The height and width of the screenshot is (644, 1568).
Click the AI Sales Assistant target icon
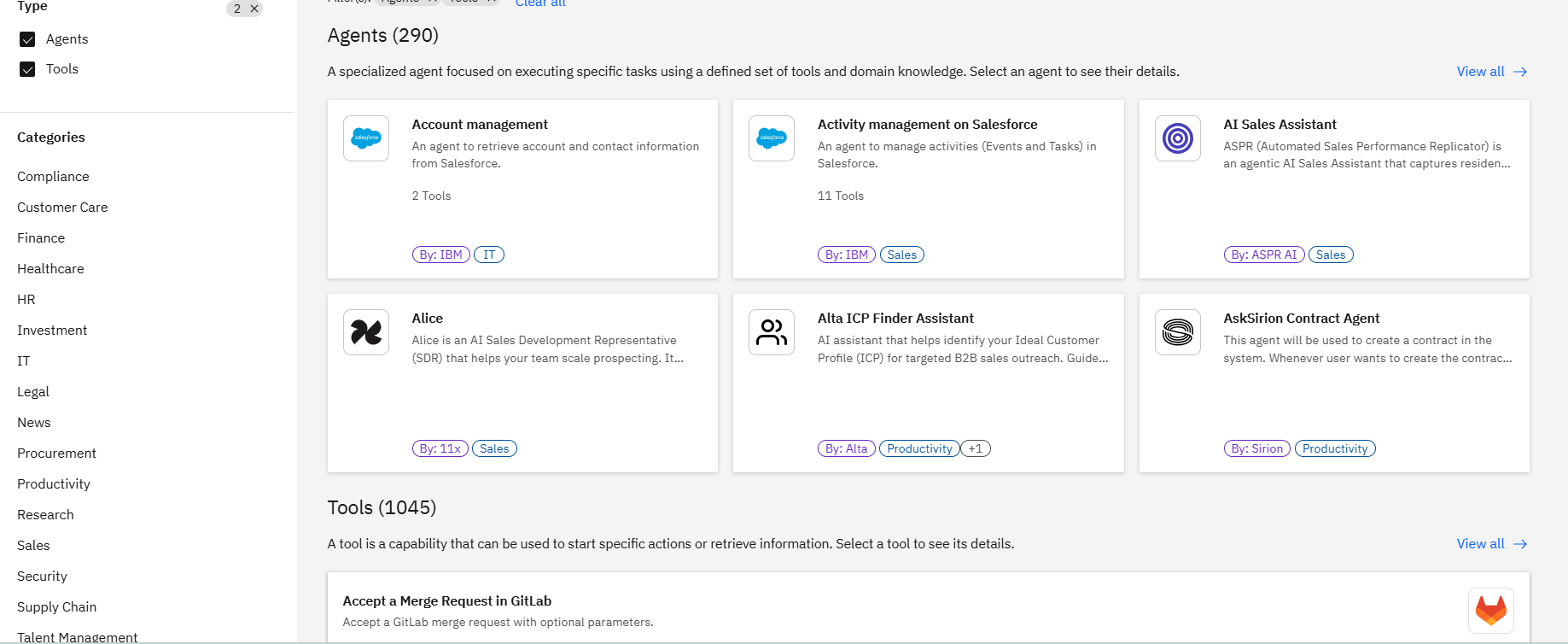coord(1178,138)
